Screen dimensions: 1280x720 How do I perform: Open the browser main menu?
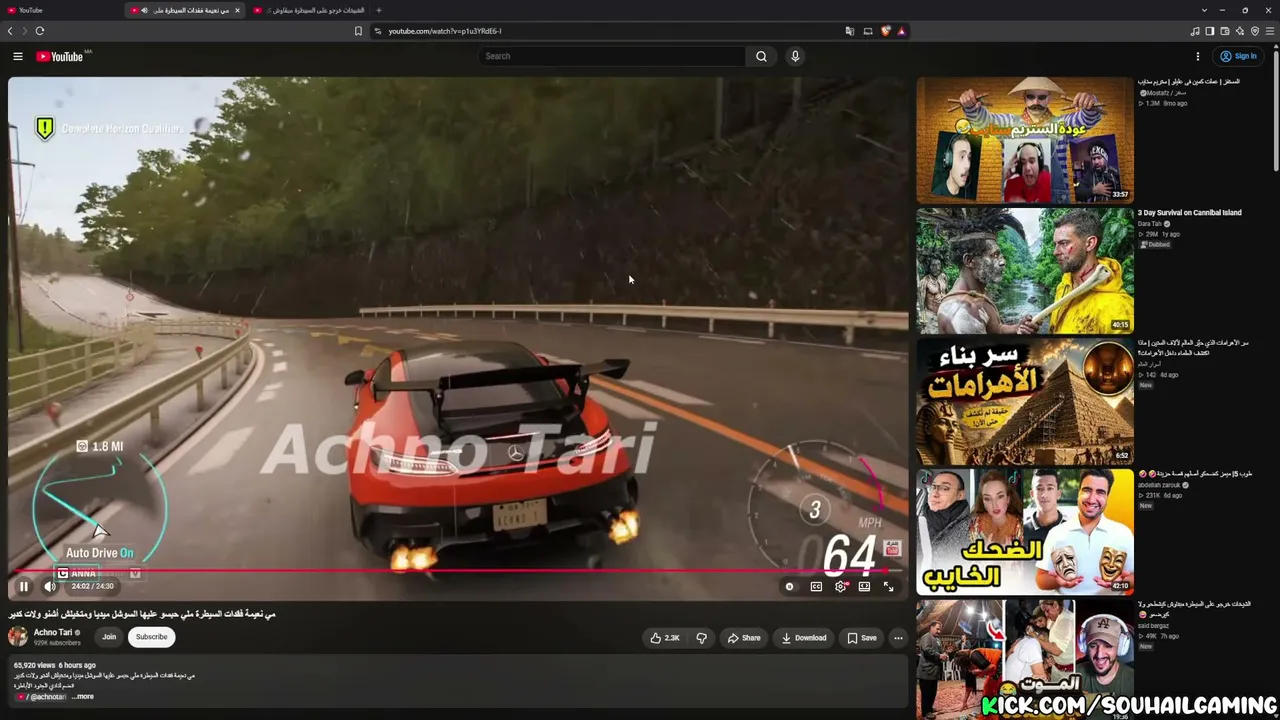coord(1271,31)
